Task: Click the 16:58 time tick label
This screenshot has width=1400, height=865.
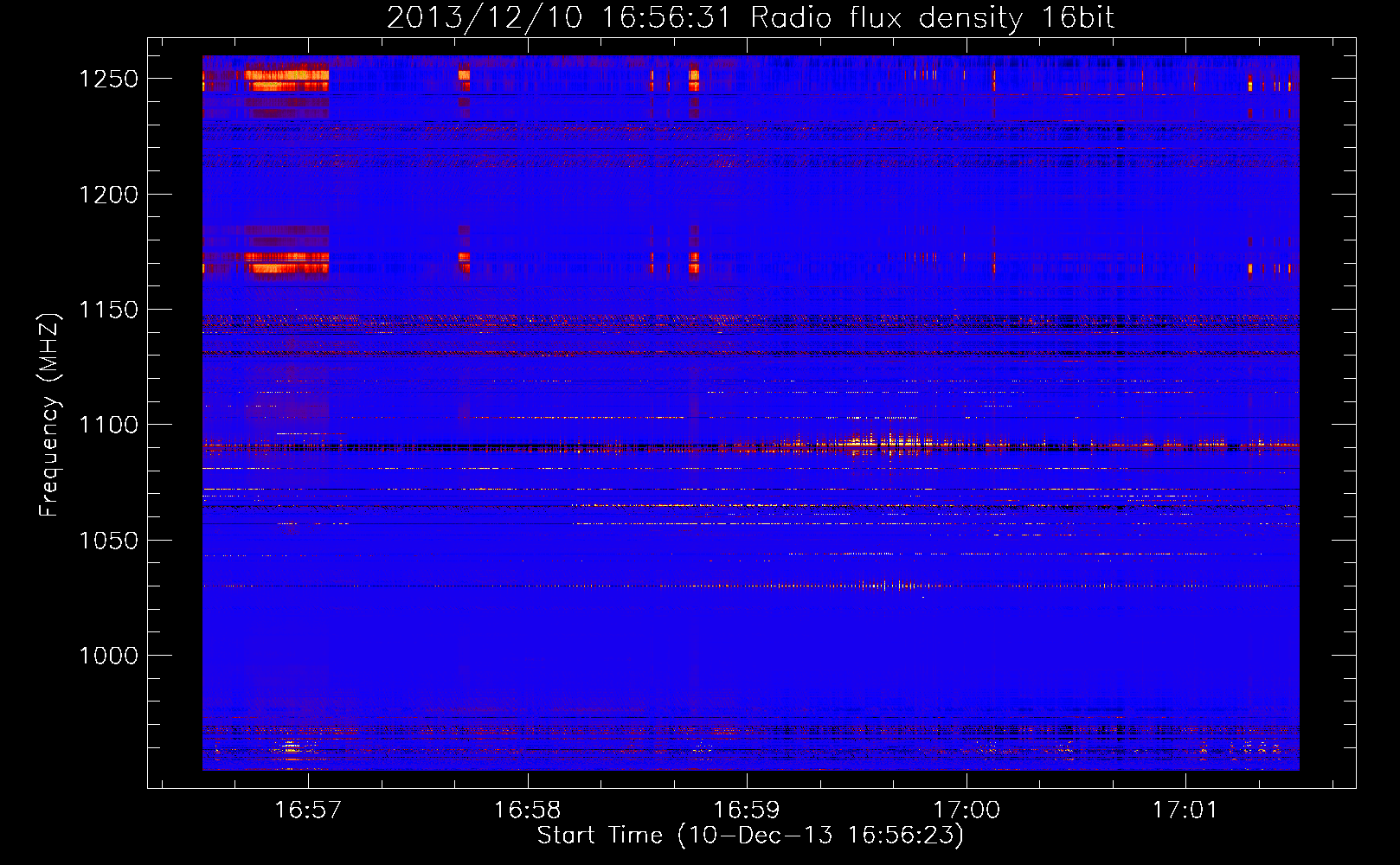Action: 527,811
